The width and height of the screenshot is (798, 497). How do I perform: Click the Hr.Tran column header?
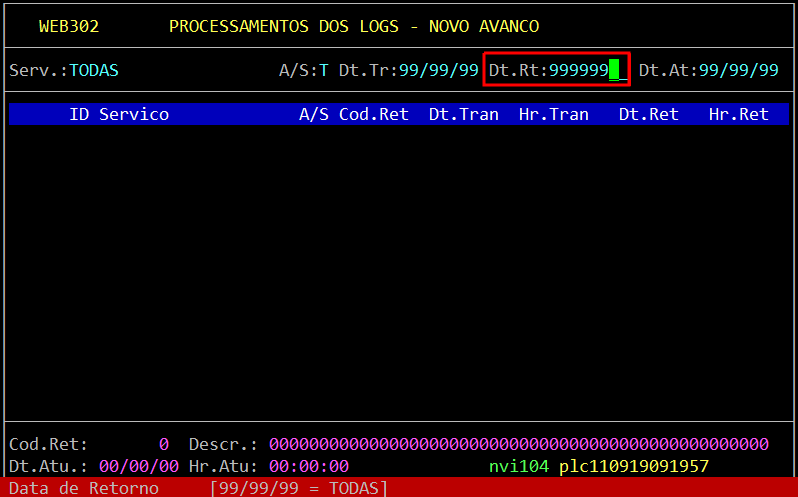coord(553,114)
